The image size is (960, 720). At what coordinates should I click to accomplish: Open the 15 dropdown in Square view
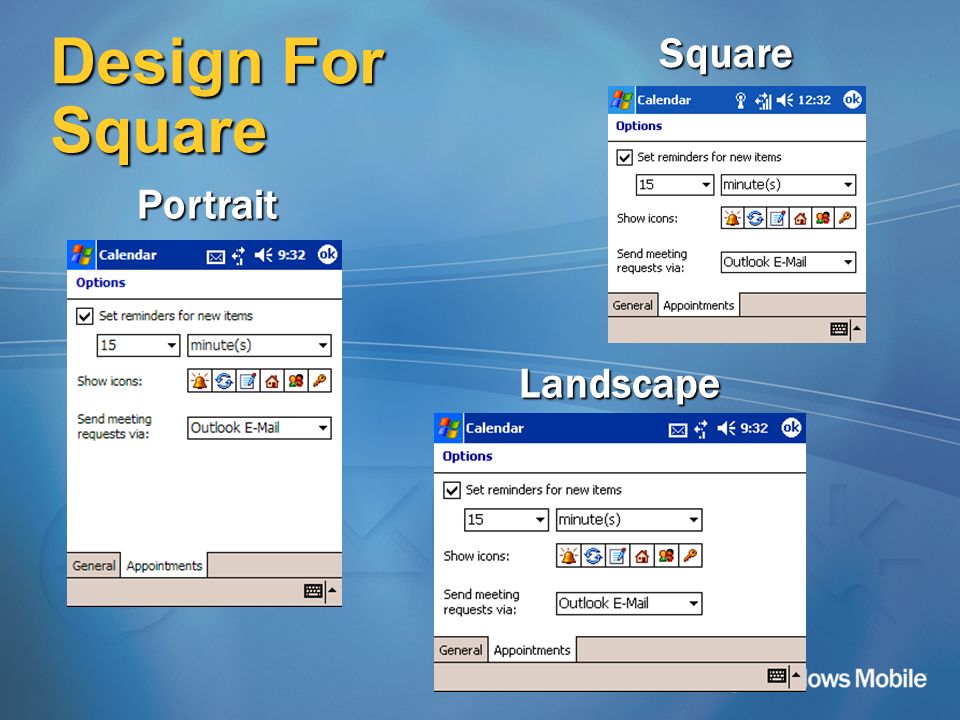coord(675,184)
